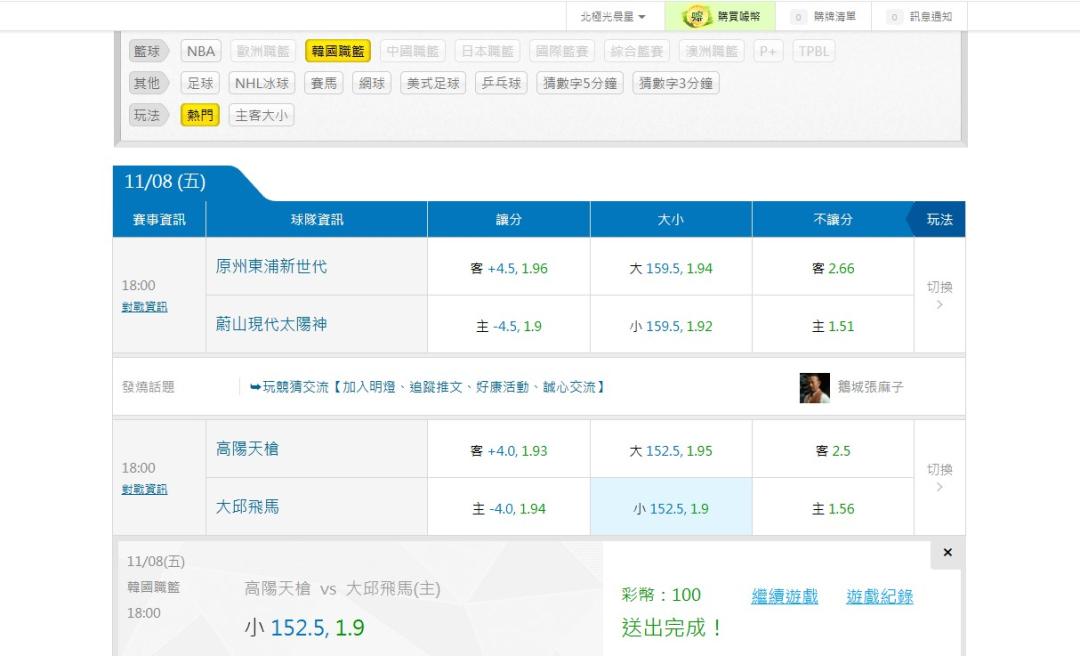Pick moneyline 主 1.51

[833, 326]
